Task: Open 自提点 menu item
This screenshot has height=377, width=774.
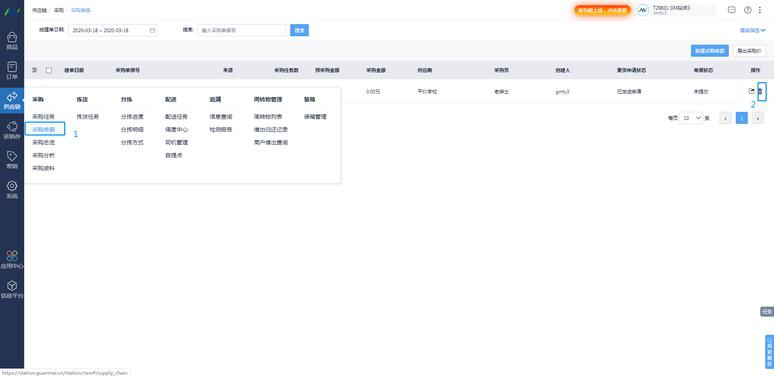Action: click(x=173, y=155)
